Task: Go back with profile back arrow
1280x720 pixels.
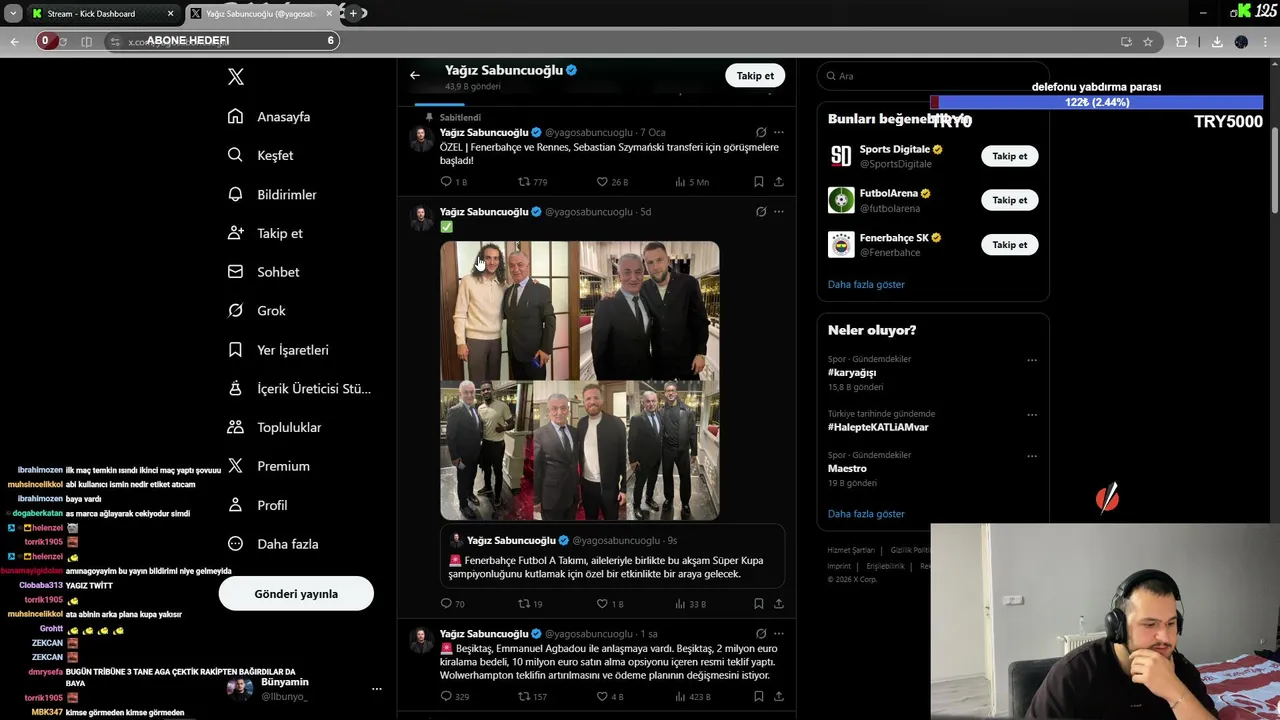Action: point(415,75)
